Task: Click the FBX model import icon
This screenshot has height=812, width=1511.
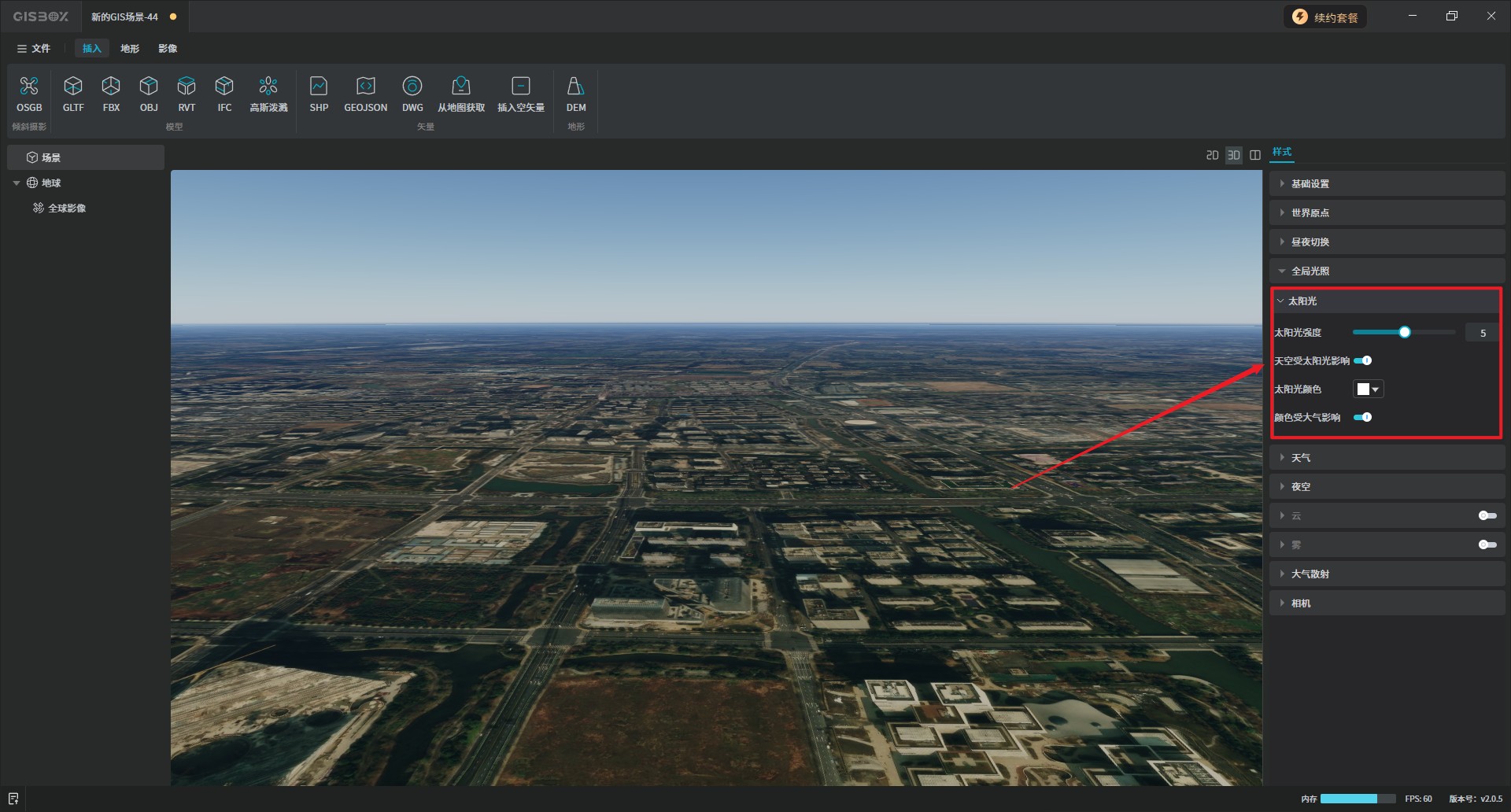Action: pyautogui.click(x=111, y=87)
